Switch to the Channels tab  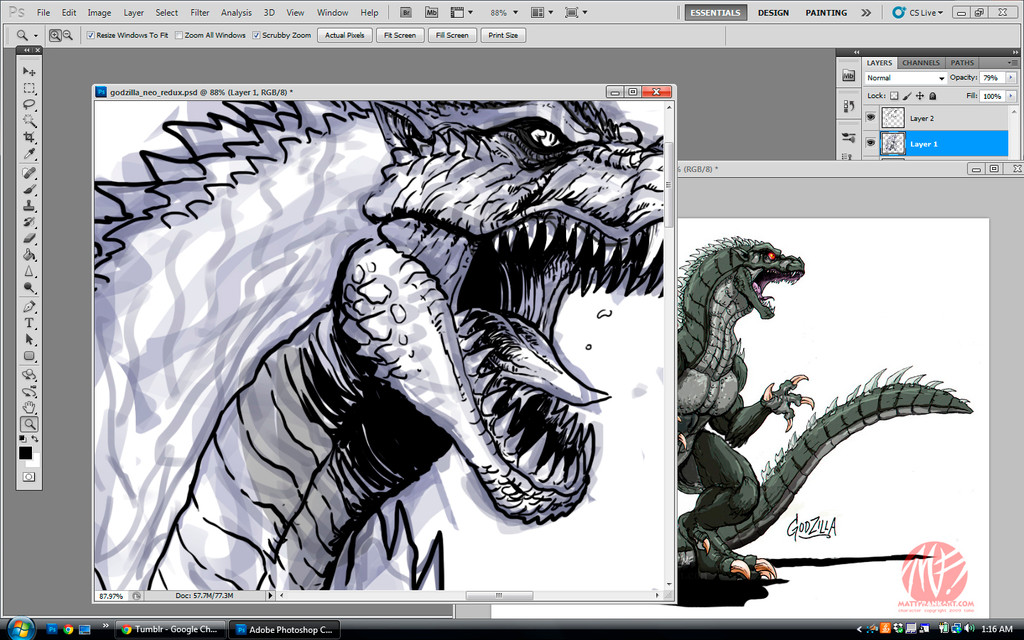tap(921, 63)
